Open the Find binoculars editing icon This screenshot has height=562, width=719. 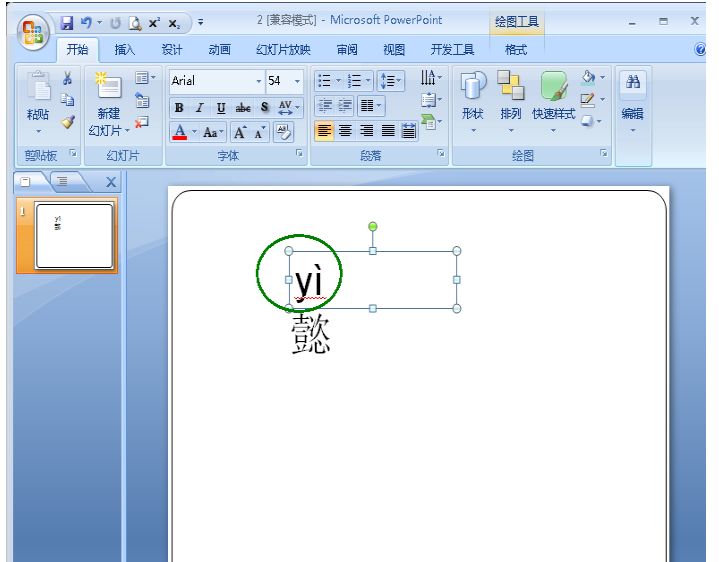pos(633,83)
